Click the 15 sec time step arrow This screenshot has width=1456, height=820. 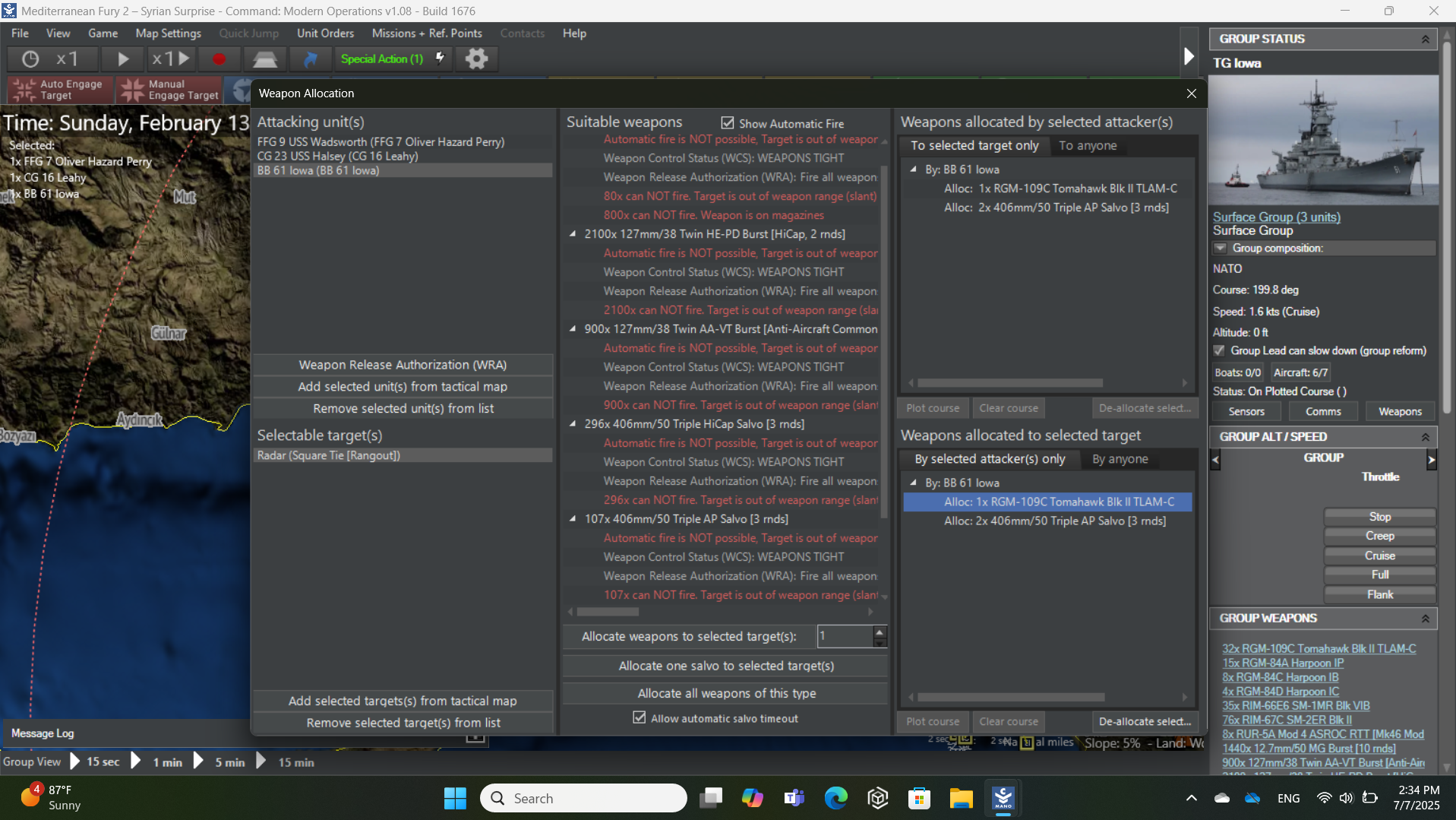75,761
